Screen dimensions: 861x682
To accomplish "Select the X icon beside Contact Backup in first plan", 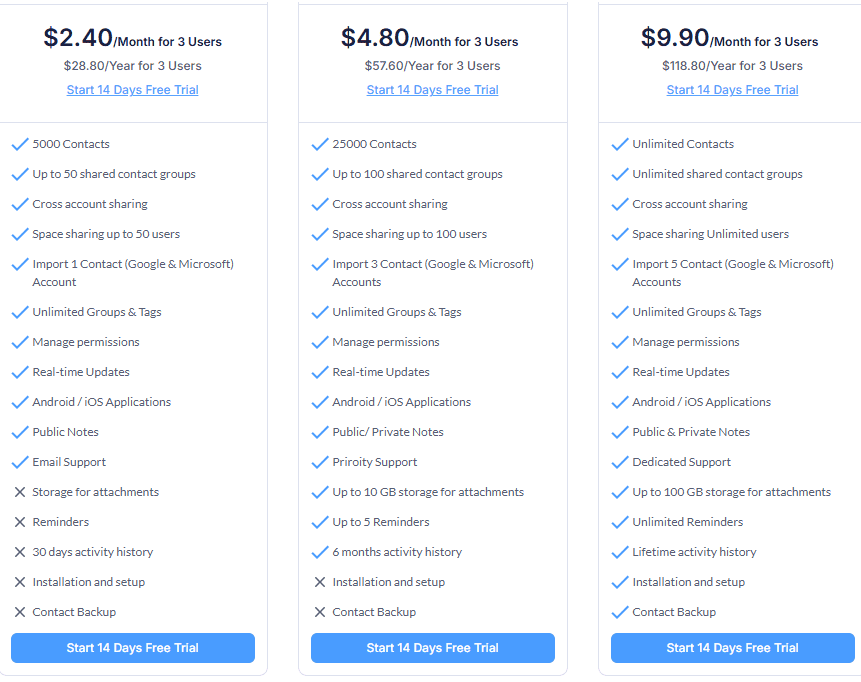I will 20,611.
